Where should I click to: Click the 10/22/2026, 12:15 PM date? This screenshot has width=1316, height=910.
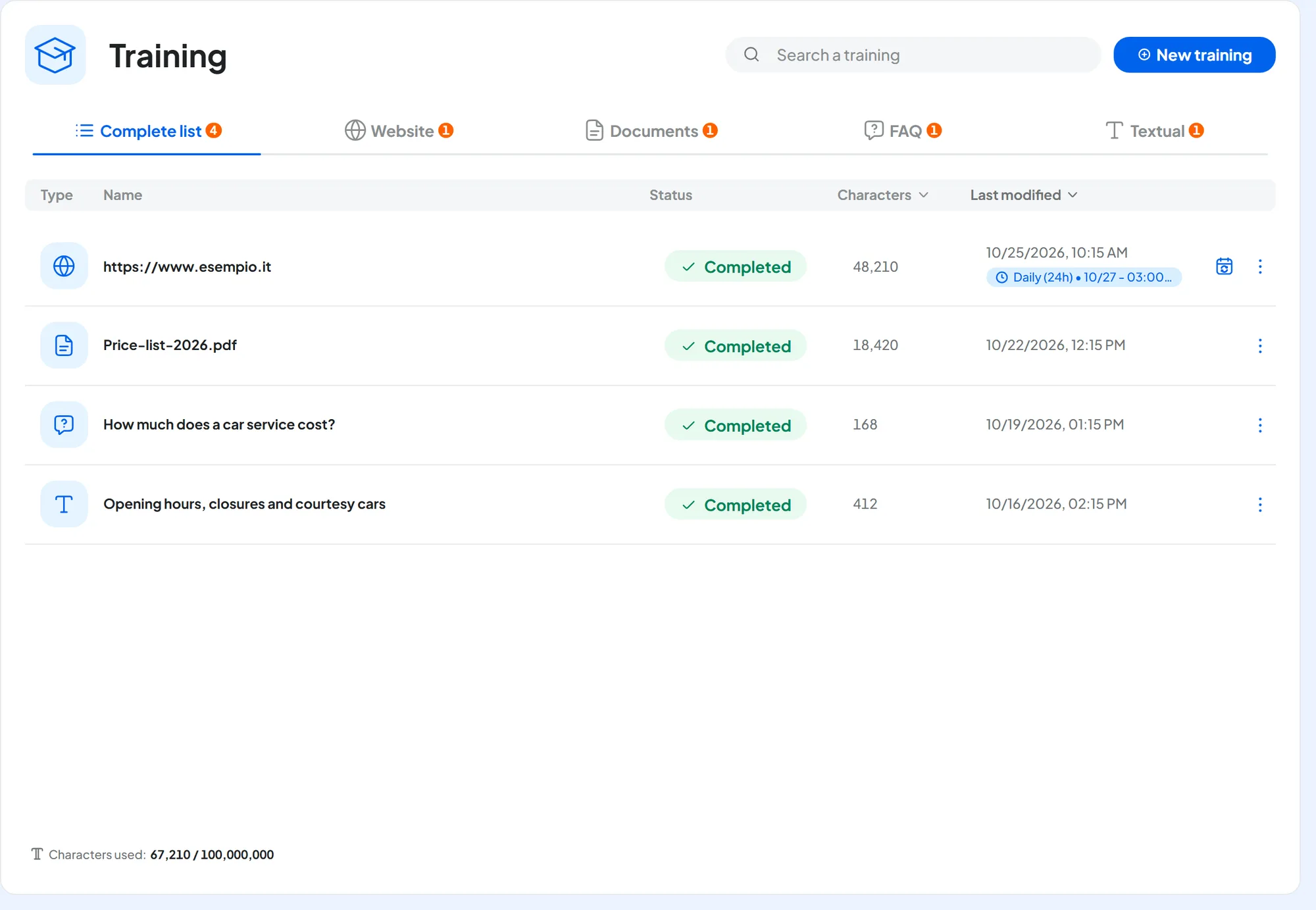(1055, 345)
